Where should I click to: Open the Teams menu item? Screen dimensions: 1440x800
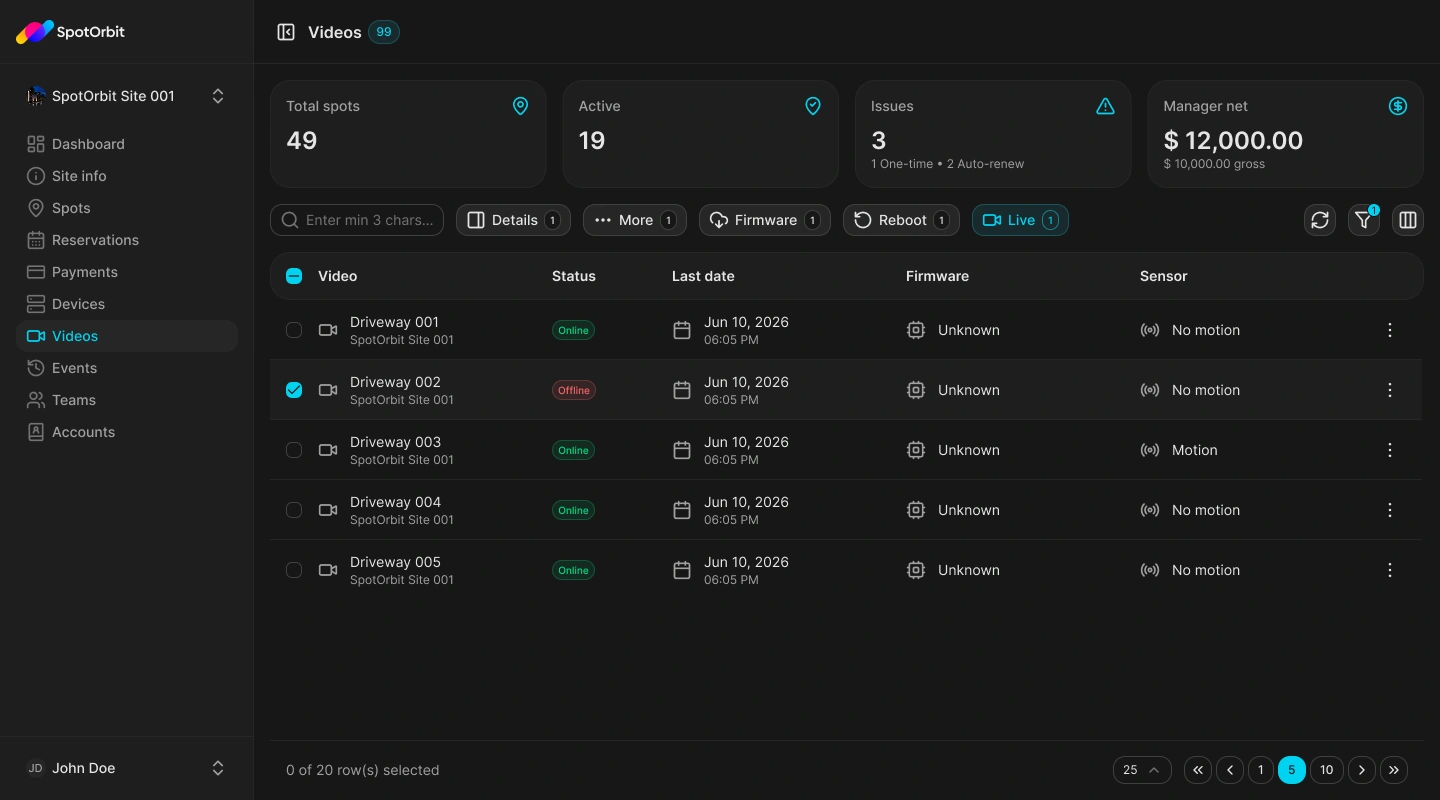[127, 400]
